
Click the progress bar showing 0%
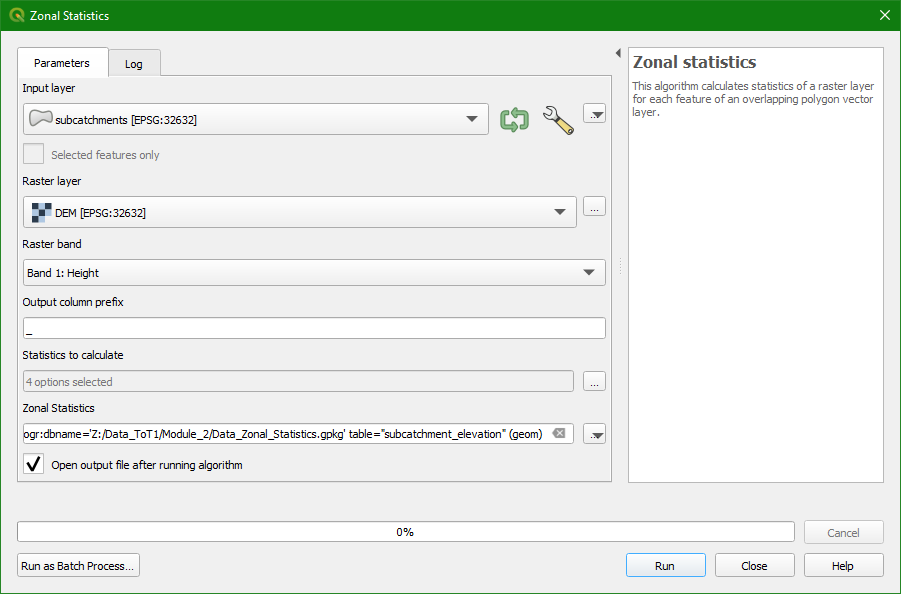tap(405, 531)
